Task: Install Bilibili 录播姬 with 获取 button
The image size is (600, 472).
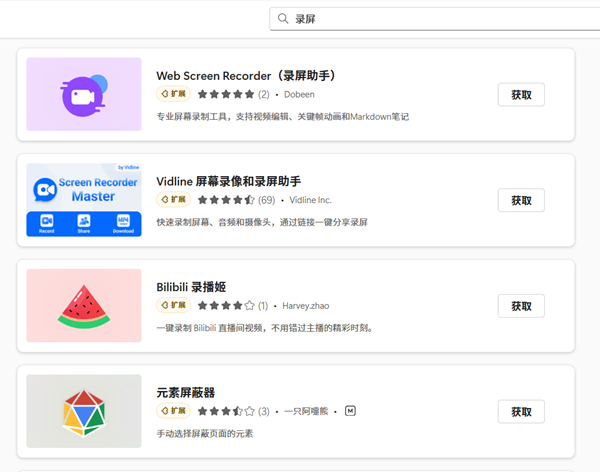Action: (x=521, y=306)
